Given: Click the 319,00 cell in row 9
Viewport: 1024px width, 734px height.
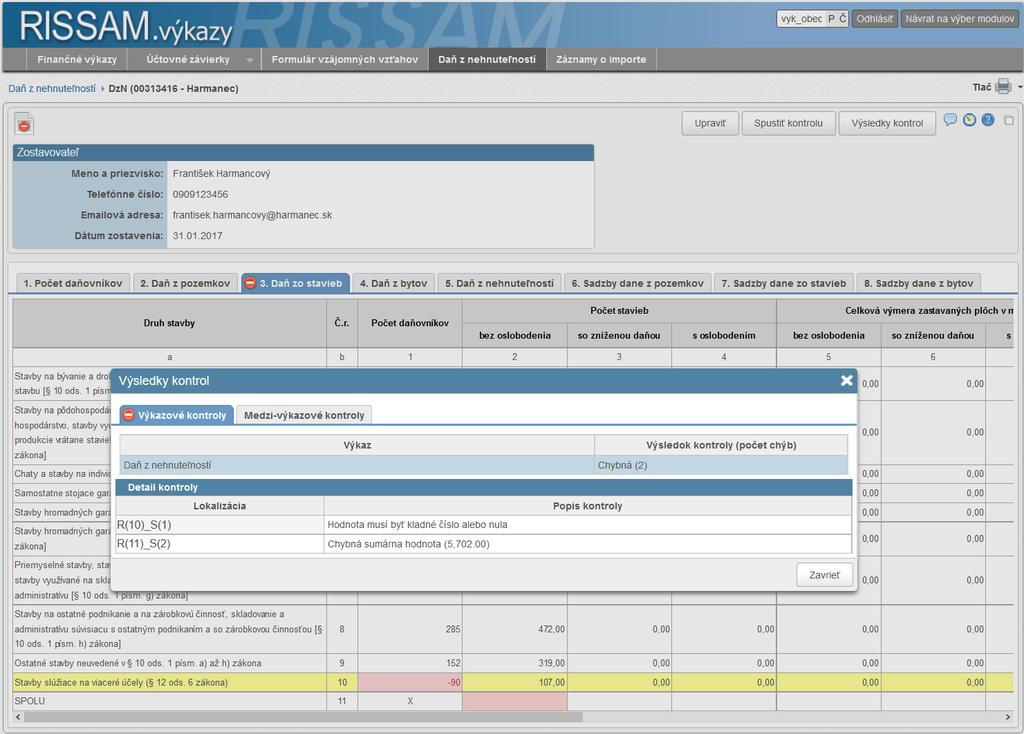Looking at the screenshot, I should (x=515, y=663).
